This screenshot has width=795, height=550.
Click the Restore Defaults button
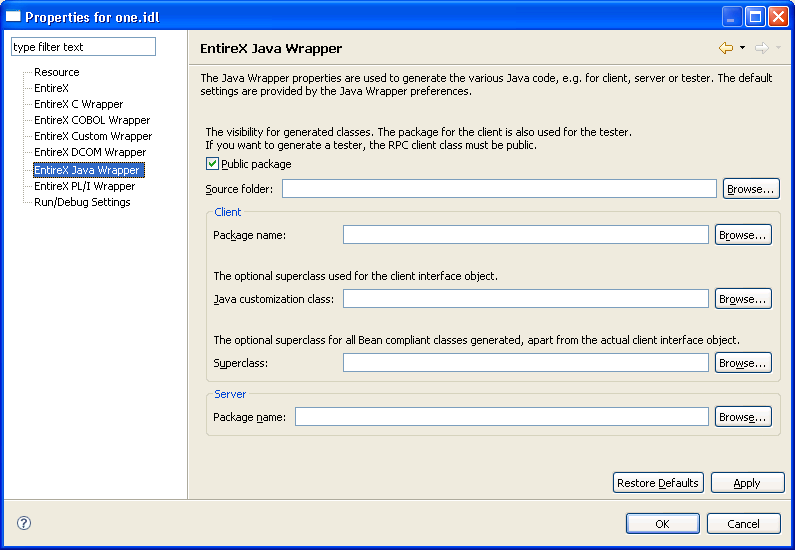(x=658, y=483)
